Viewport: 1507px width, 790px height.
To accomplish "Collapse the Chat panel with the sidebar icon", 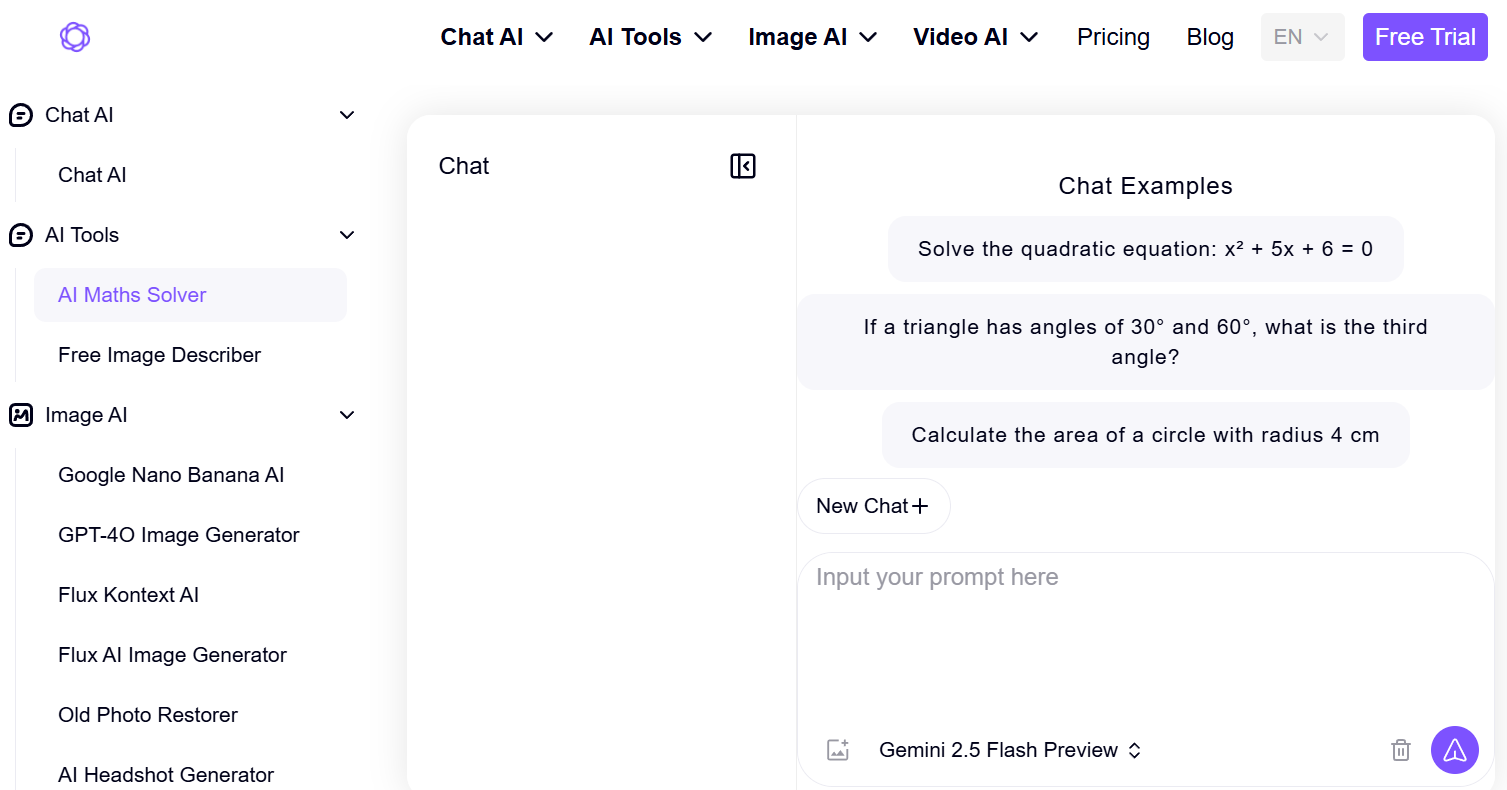I will [x=742, y=166].
